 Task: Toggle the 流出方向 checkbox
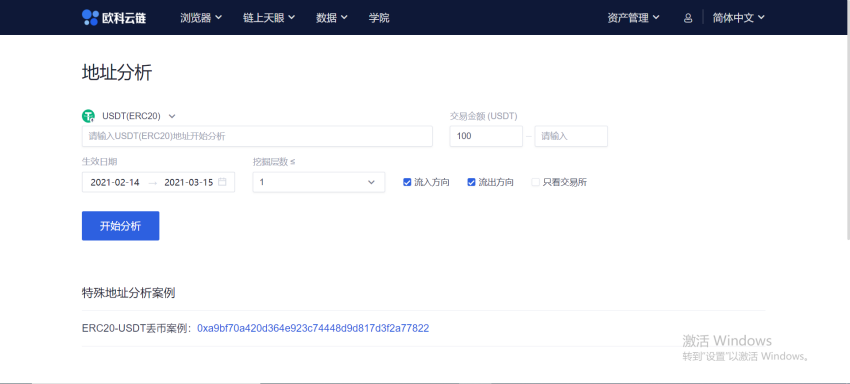point(471,182)
